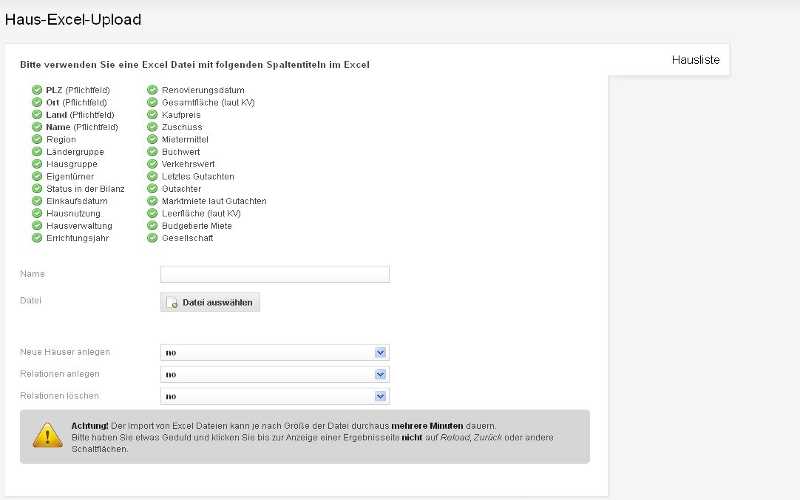Click the green check icon beside Marktmiete laut Gutachten

(x=152, y=201)
